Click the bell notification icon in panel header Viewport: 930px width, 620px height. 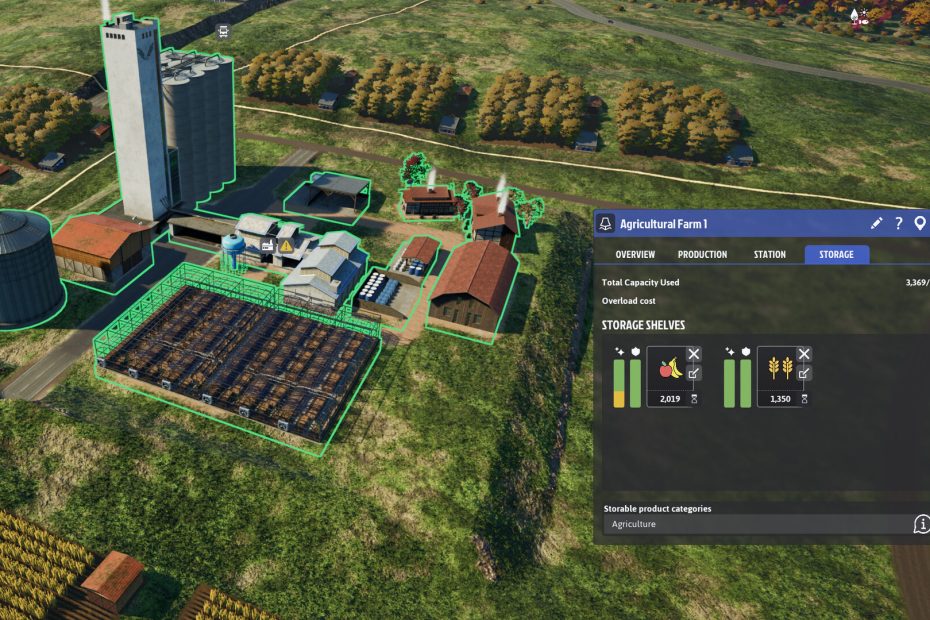click(606, 224)
